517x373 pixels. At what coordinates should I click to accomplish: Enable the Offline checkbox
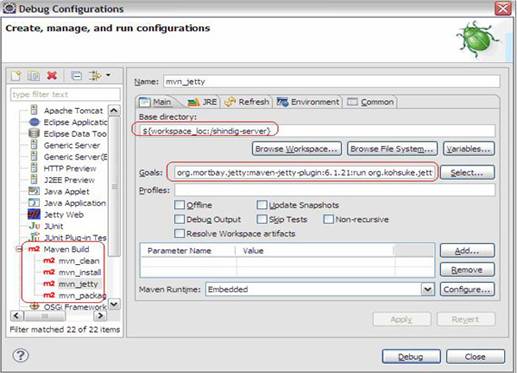click(180, 205)
